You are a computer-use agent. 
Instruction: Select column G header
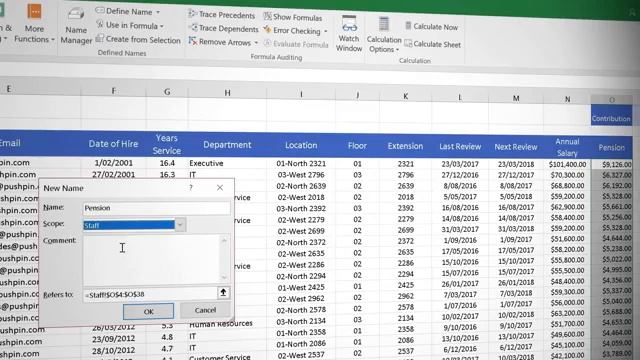pos(167,92)
